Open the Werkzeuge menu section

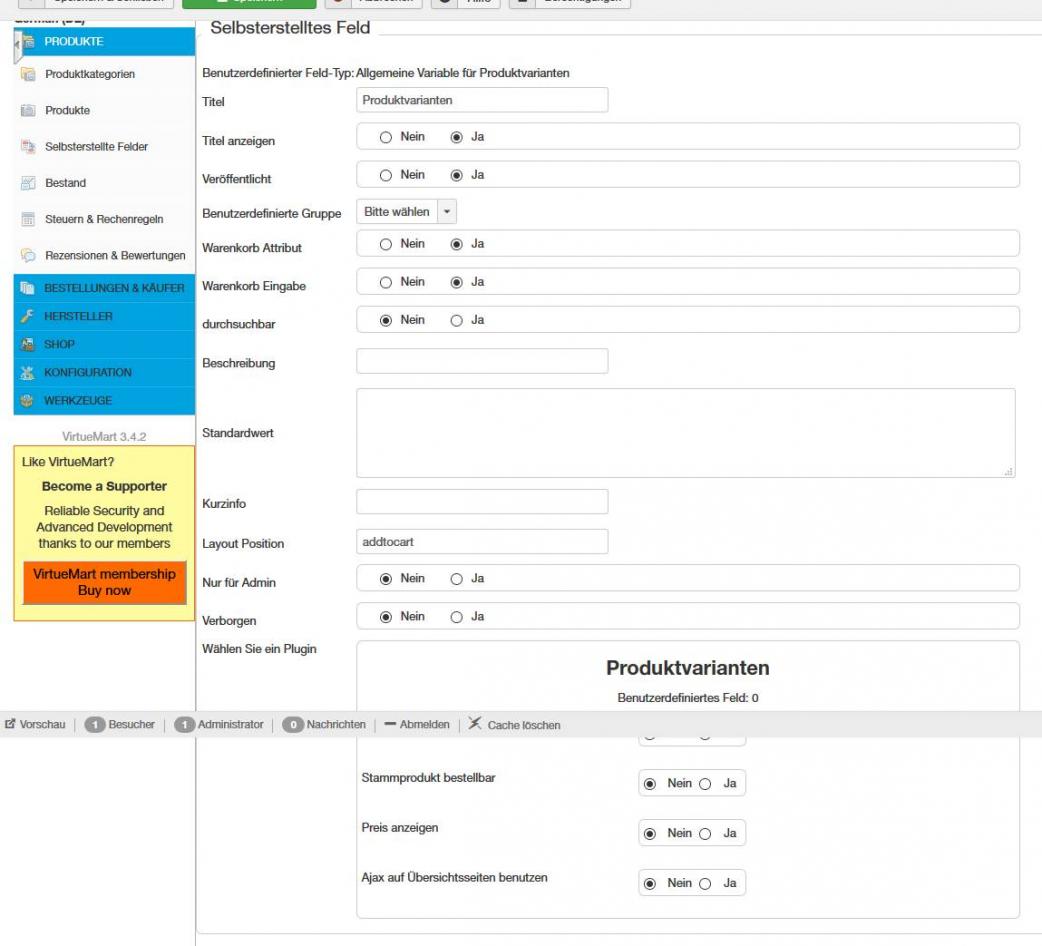tap(77, 400)
